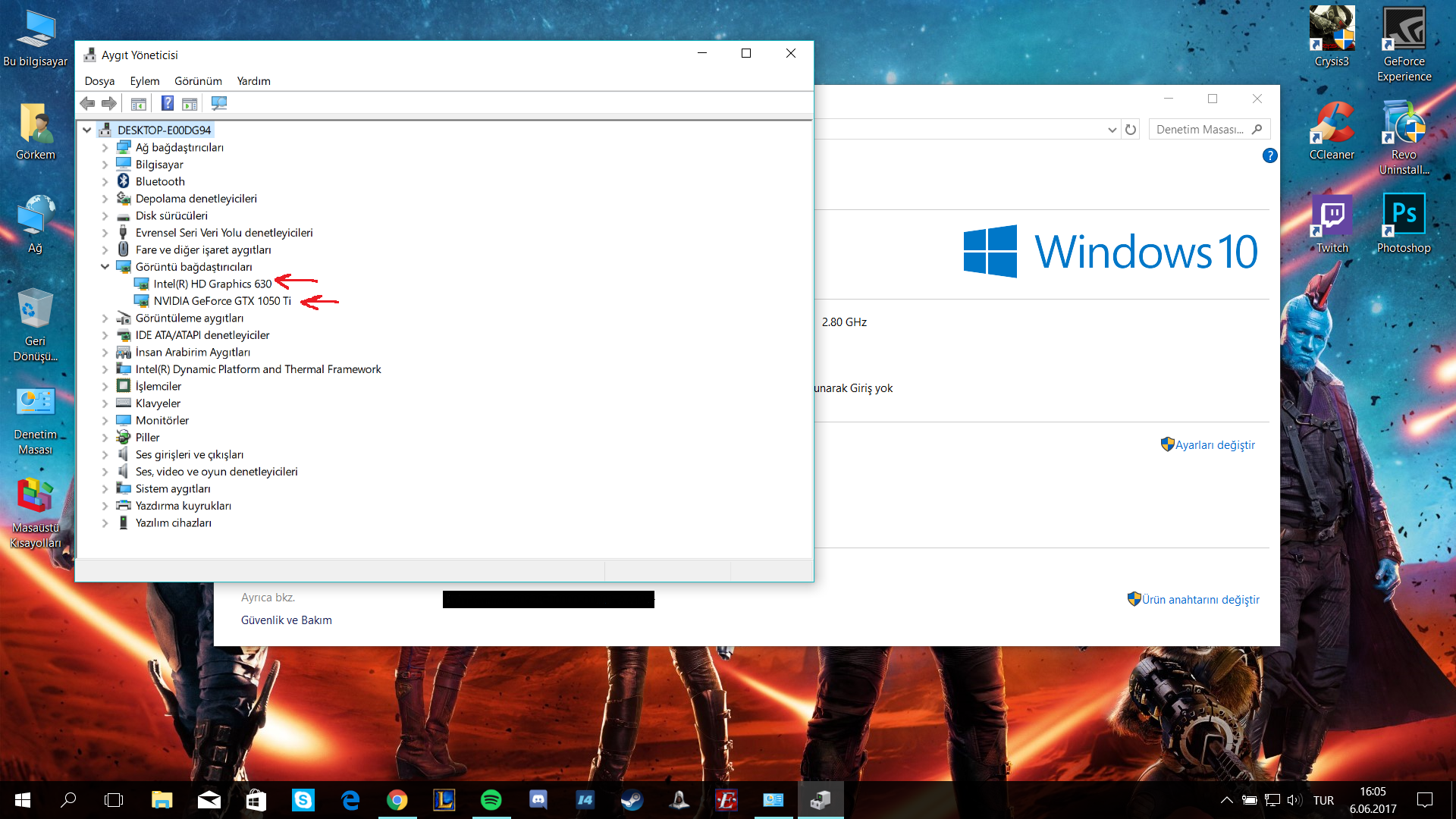This screenshot has width=1456, height=819.
Task: Click the Ürün anahtarını değiştir link
Action: point(1200,600)
